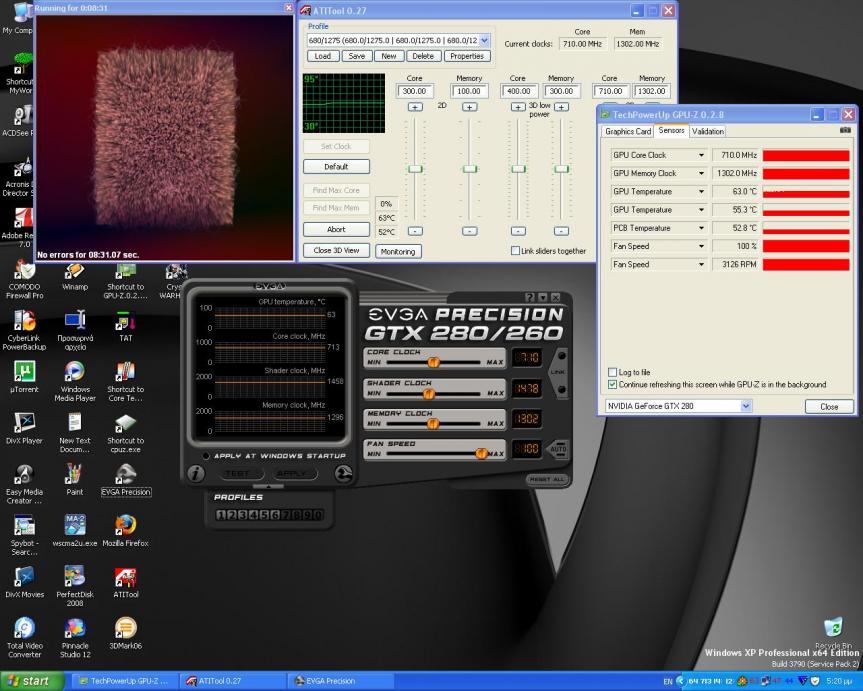Select the Paint desktop icon
This screenshot has height=691, width=863.
click(75, 480)
